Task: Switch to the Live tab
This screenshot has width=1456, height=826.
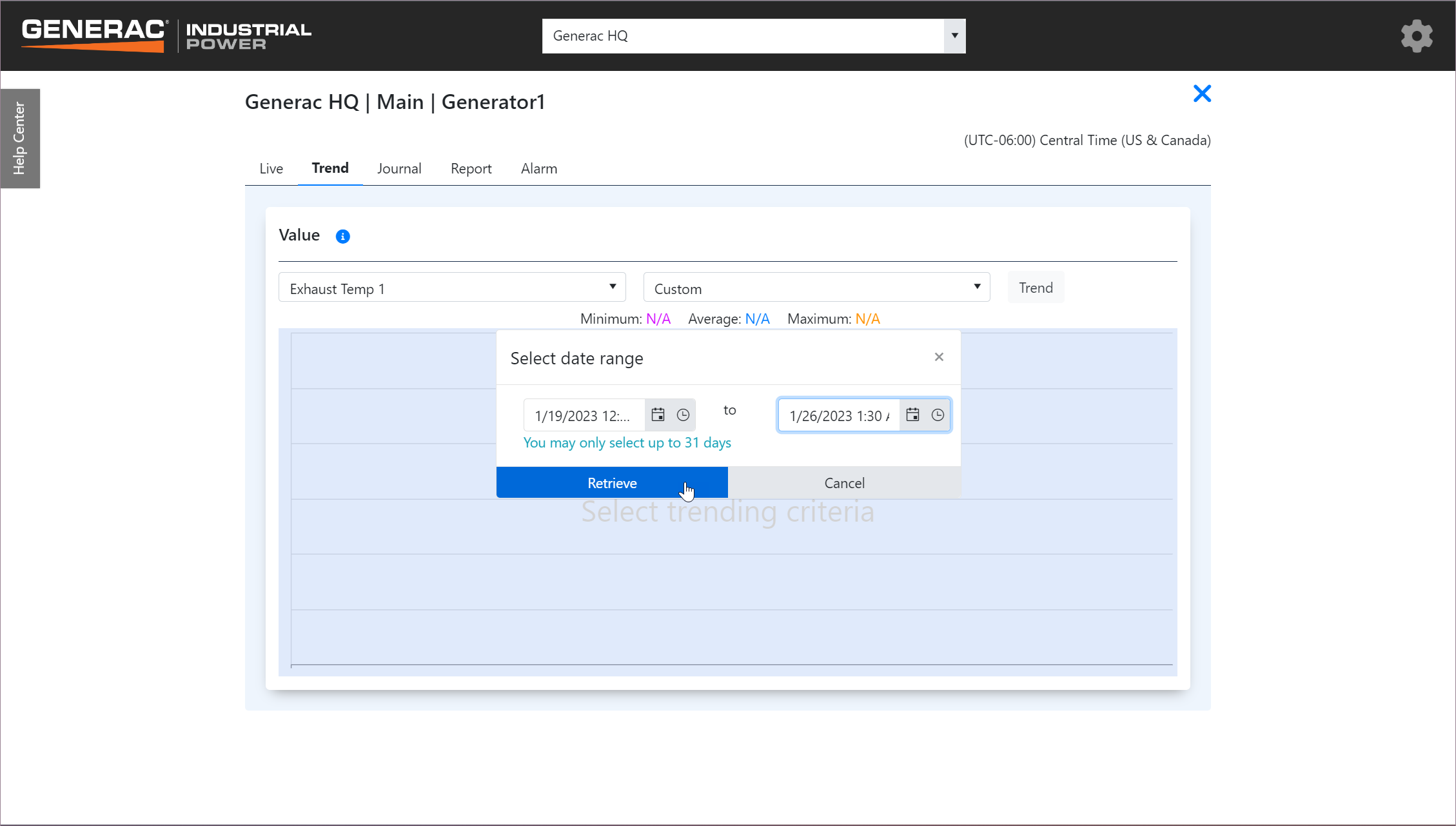Action: pos(271,169)
